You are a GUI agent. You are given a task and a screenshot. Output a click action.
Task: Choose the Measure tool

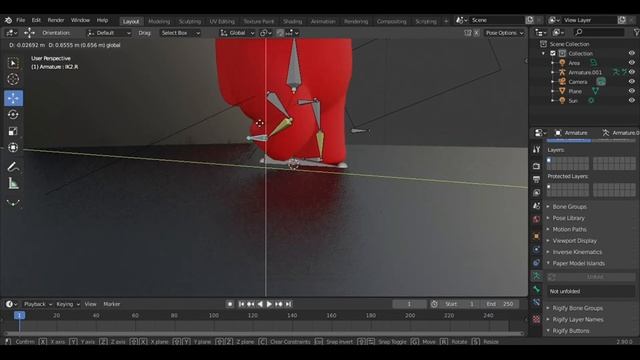(x=13, y=184)
